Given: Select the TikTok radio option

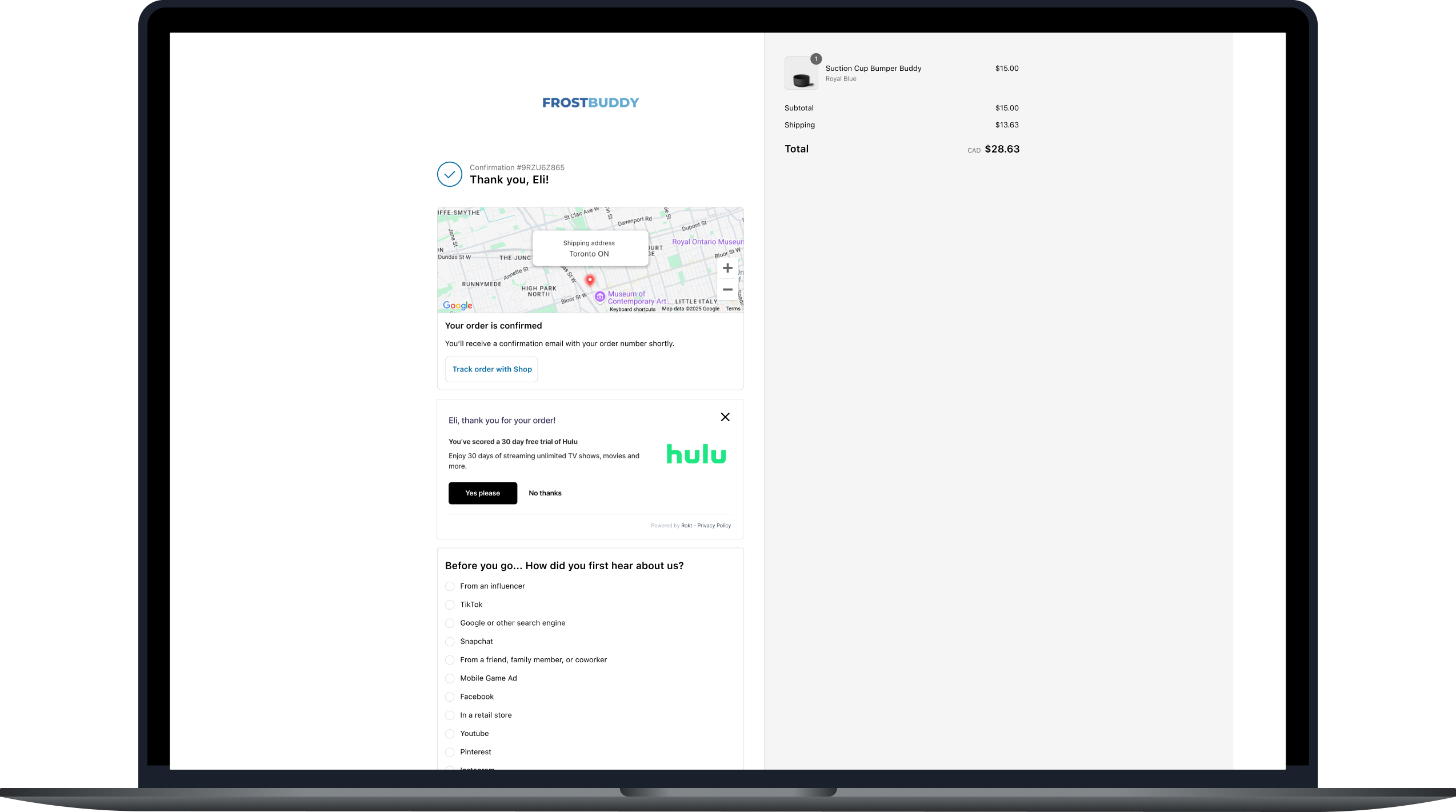Looking at the screenshot, I should point(450,605).
